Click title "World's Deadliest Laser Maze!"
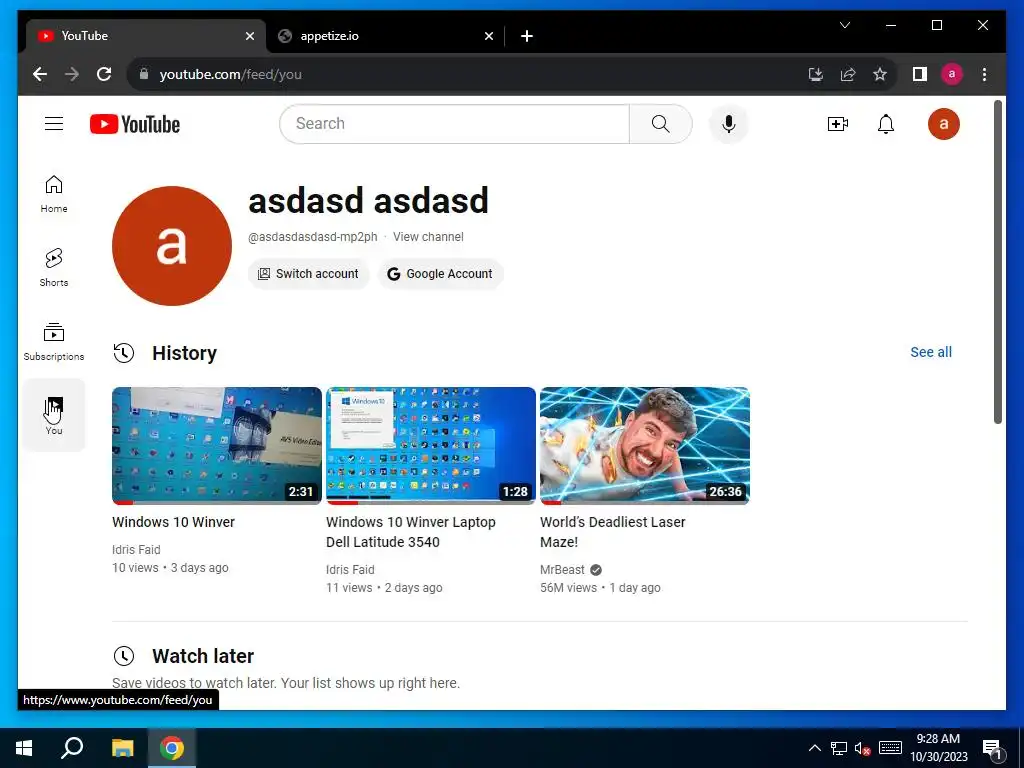This screenshot has width=1024, height=768. 613,532
